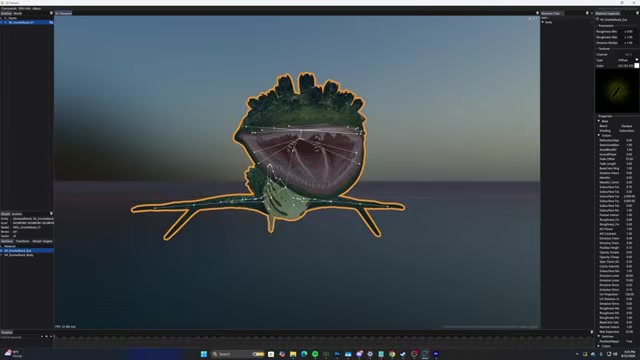
Task: Switch to the Details tab
Action: [5, 214]
